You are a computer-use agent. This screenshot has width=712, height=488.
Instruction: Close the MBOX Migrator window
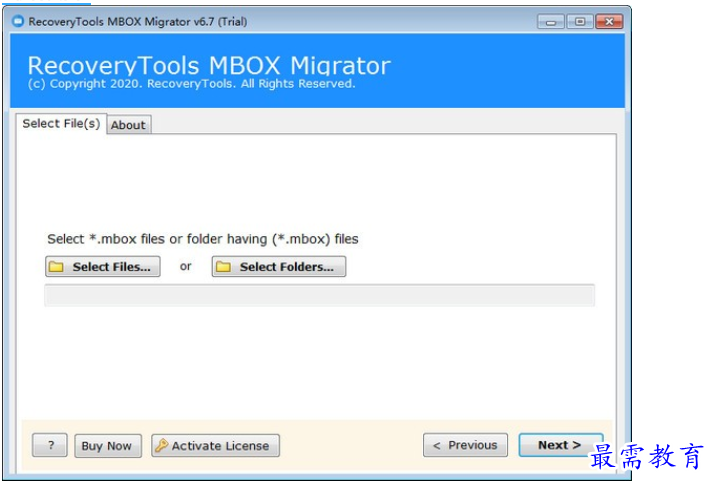(x=609, y=21)
